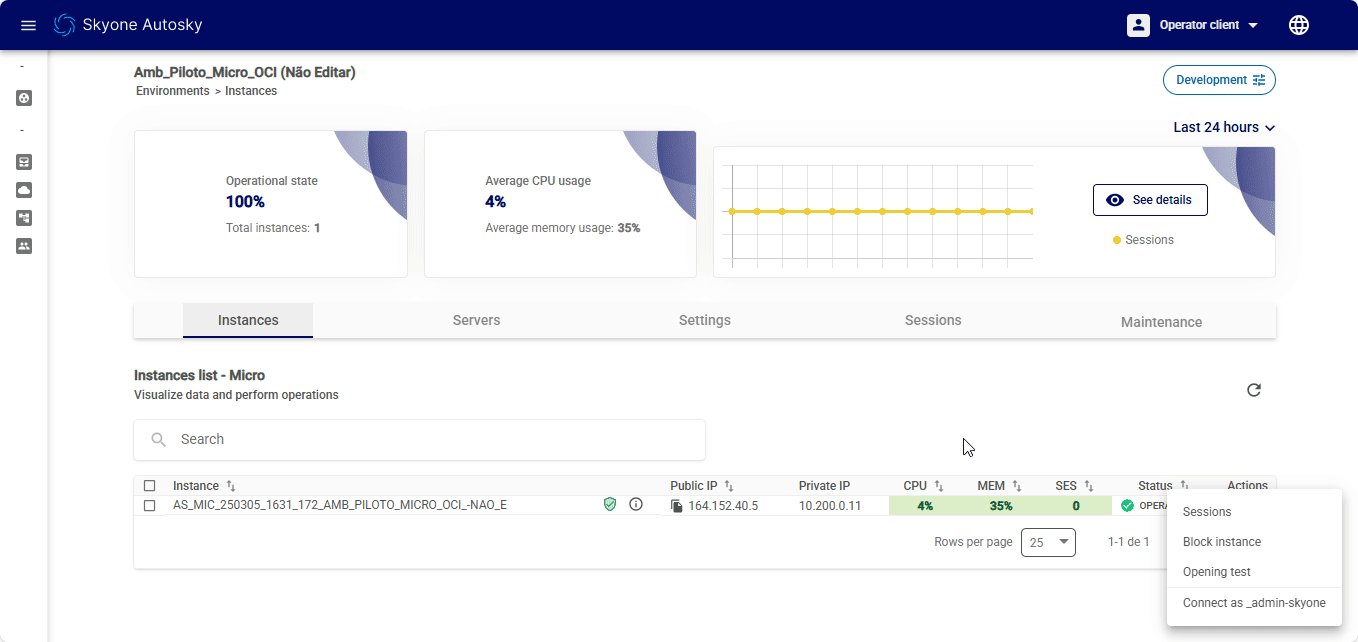The height and width of the screenshot is (642, 1358).
Task: Click the Development environment button
Action: coord(1218,80)
